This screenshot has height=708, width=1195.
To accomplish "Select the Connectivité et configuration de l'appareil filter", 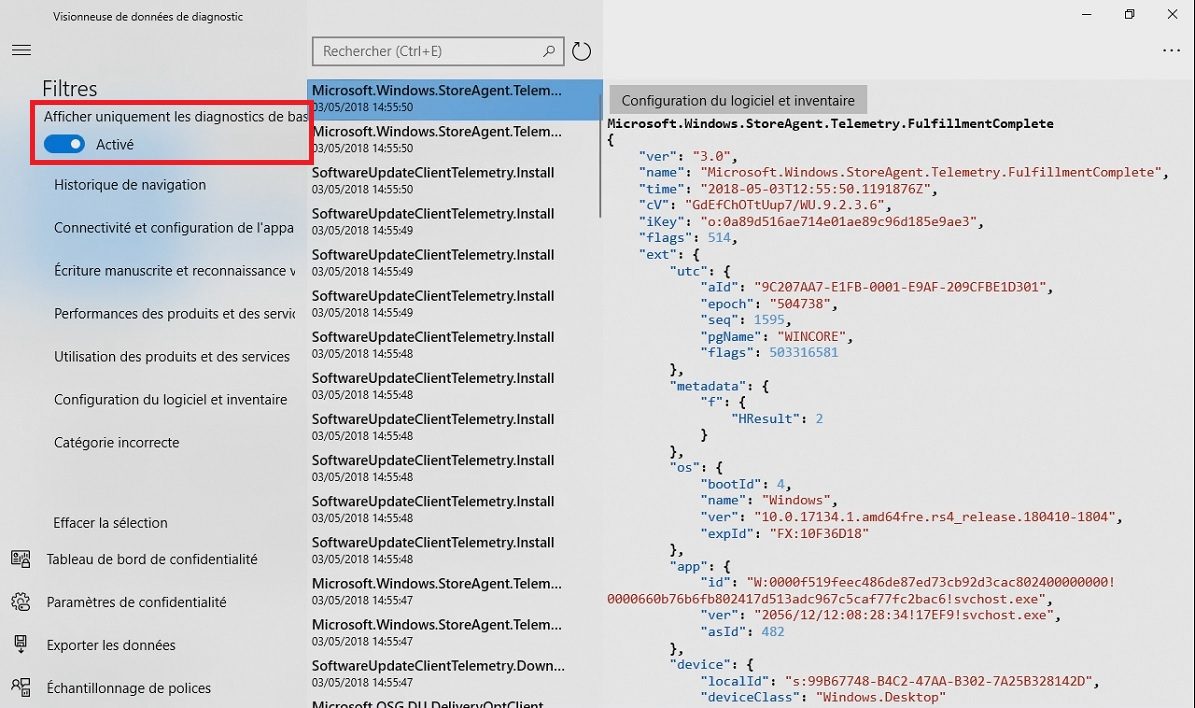I will point(174,228).
